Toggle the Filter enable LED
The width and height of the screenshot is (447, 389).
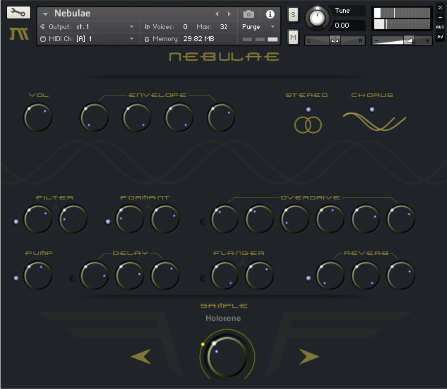coord(16,221)
